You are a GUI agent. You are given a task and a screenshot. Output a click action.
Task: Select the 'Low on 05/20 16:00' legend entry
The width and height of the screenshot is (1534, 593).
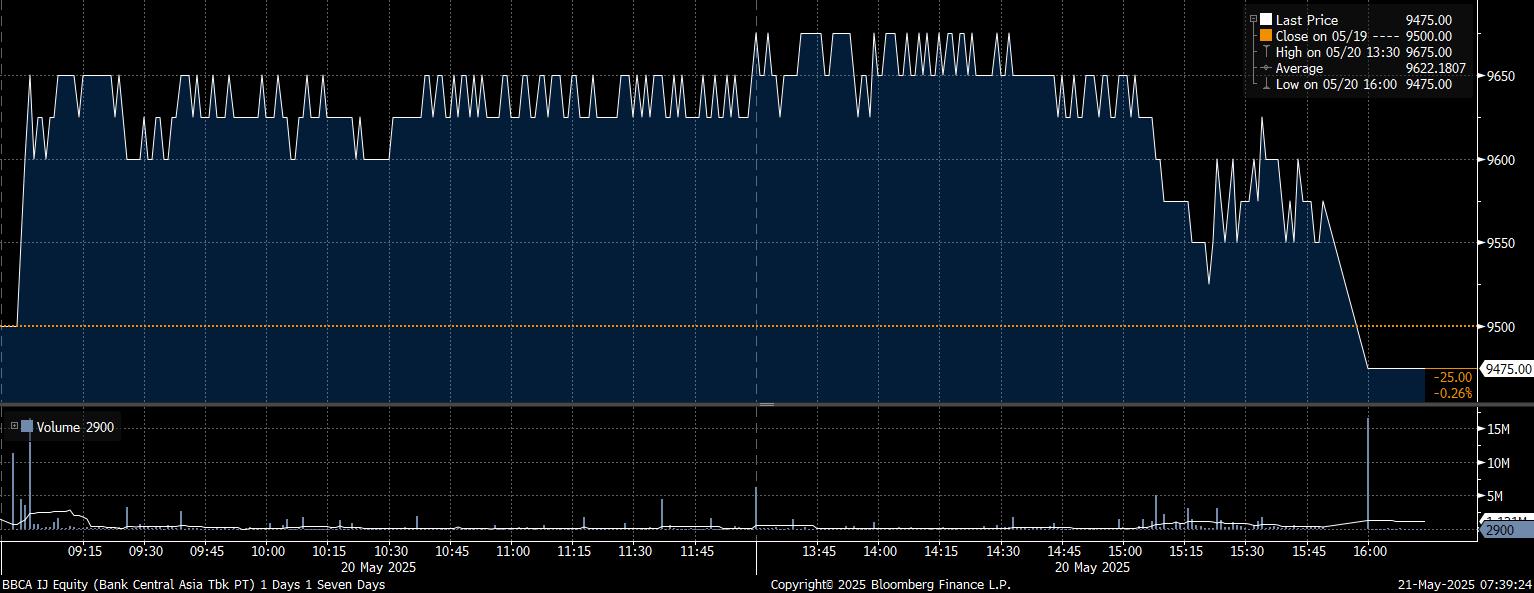(1337, 84)
